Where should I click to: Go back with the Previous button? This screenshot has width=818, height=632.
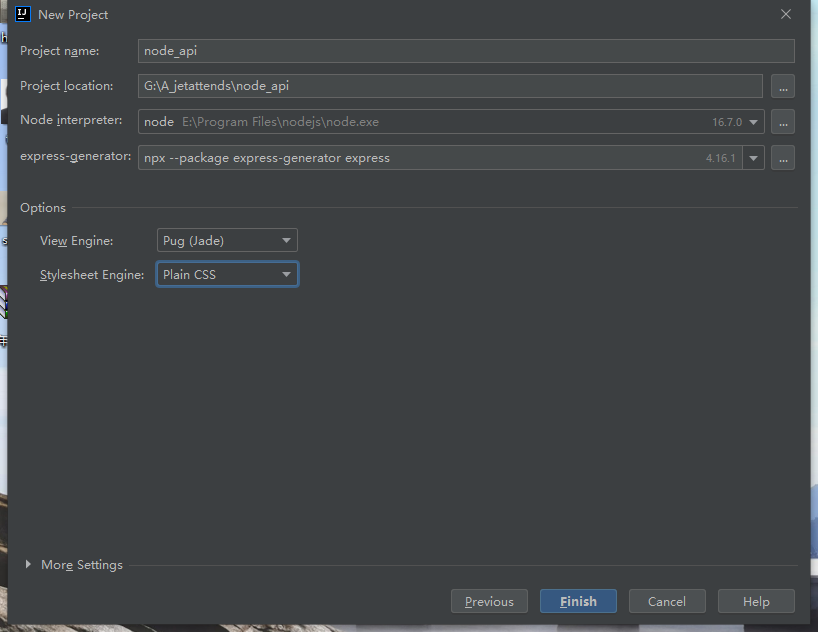click(489, 601)
